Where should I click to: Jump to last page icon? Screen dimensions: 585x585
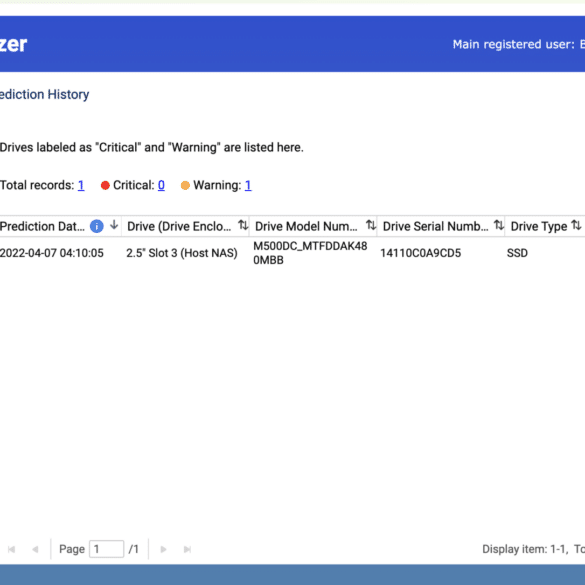[x=187, y=549]
